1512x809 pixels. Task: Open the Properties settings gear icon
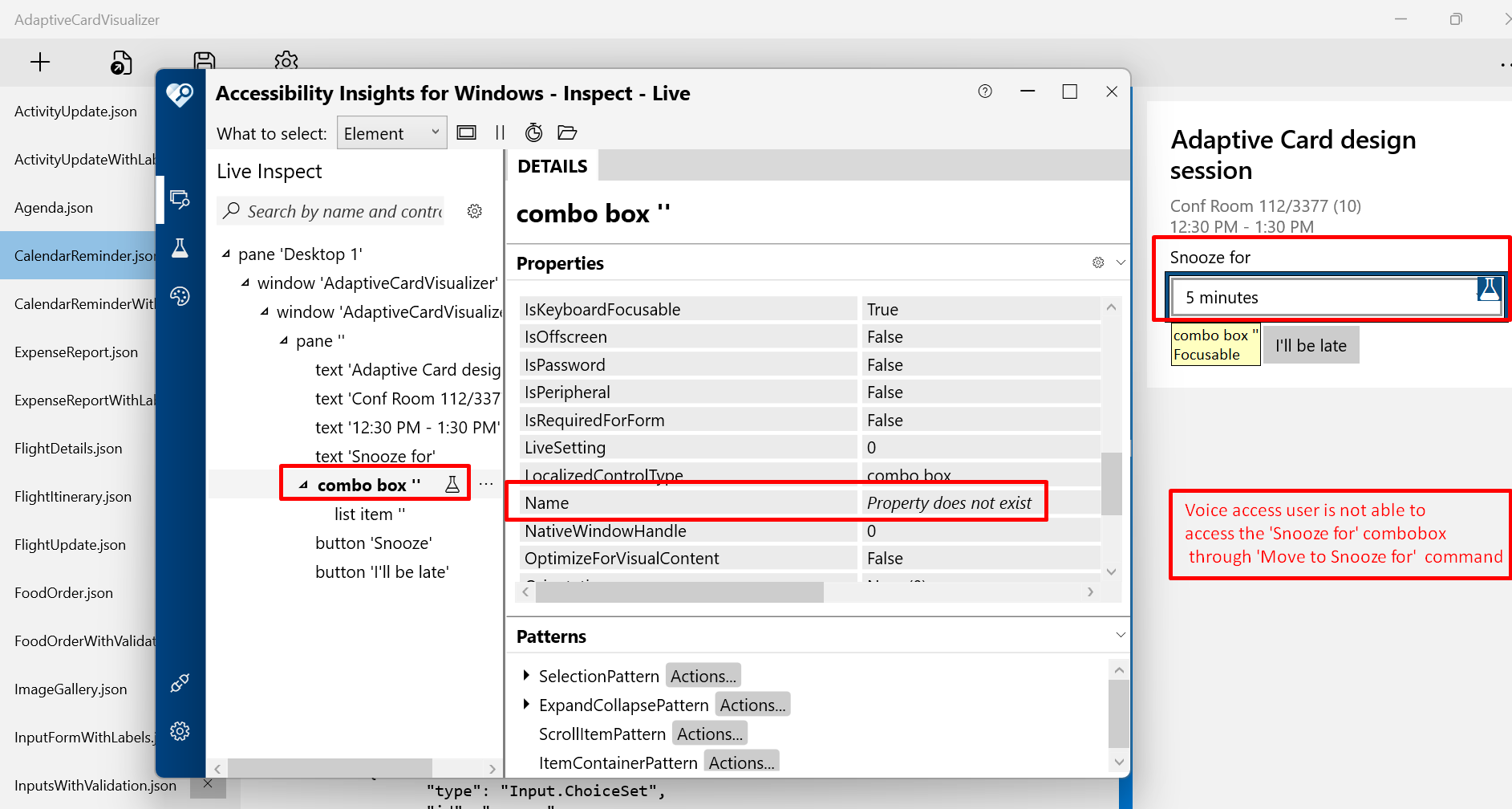[x=1098, y=262]
